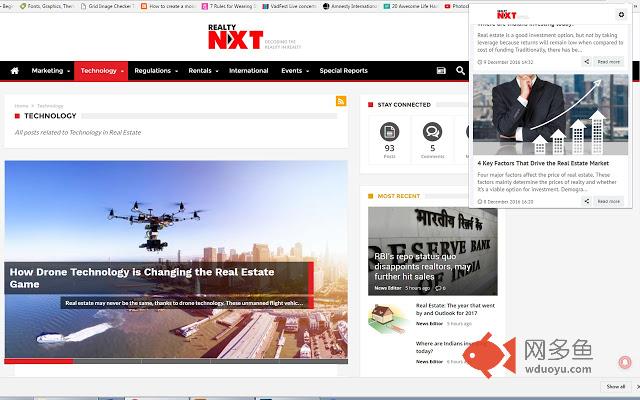Click the red slider progress segment
The image size is (640, 400).
point(39,361)
